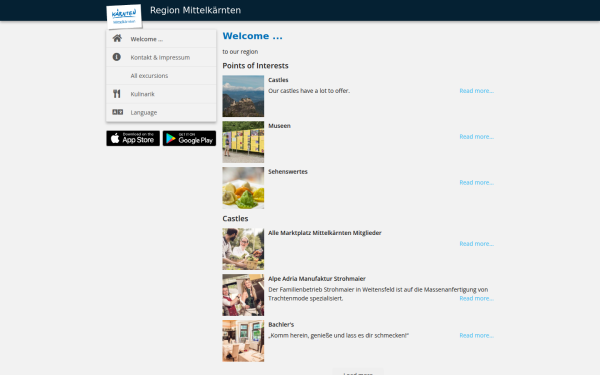Click the fork and knife Kulinarik icon
Viewport: 600px width, 375px height.
(117, 94)
